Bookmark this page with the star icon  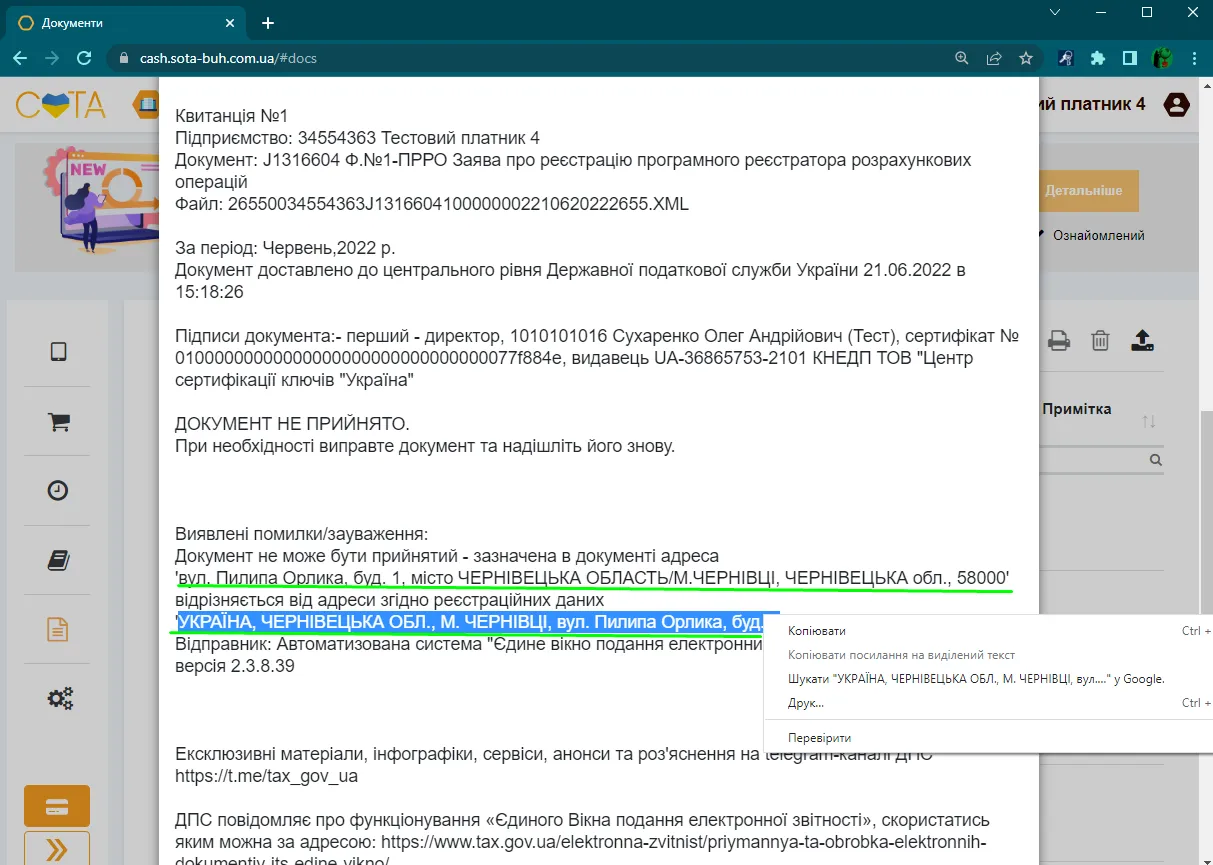pyautogui.click(x=1026, y=58)
